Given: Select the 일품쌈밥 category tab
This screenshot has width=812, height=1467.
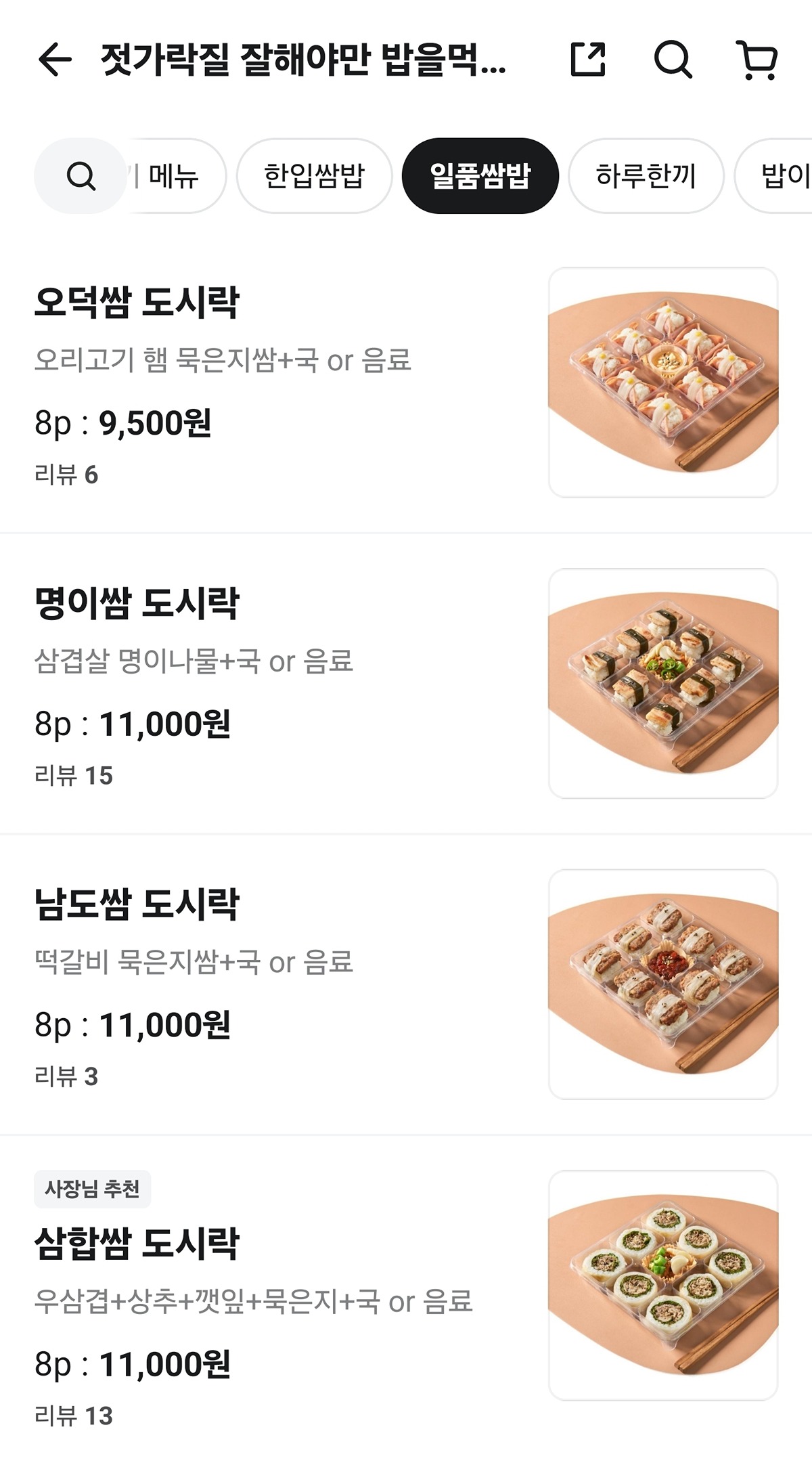Looking at the screenshot, I should pos(480,176).
